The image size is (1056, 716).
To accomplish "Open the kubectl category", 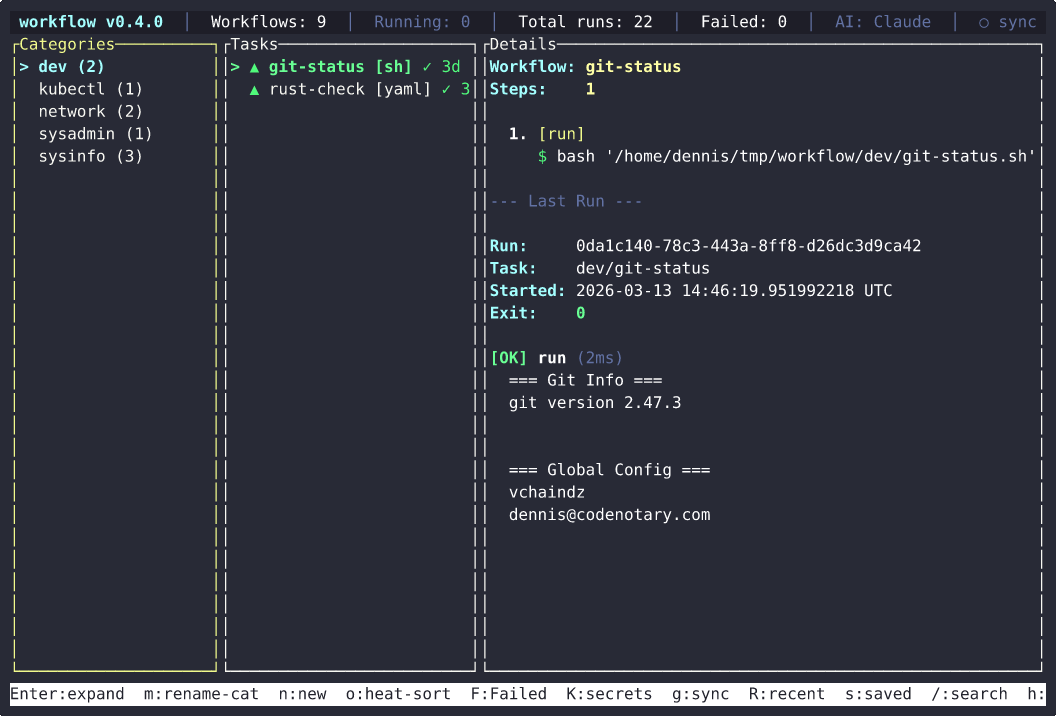I will click(x=90, y=89).
